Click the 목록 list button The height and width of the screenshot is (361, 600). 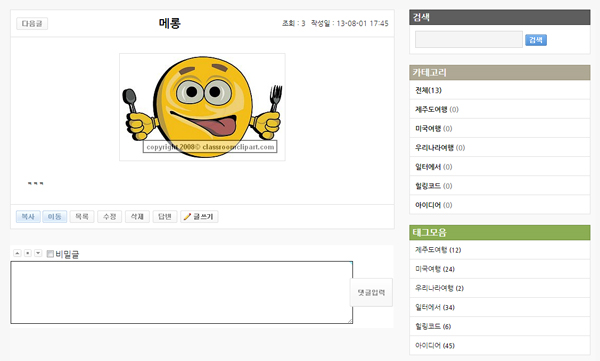(x=82, y=216)
